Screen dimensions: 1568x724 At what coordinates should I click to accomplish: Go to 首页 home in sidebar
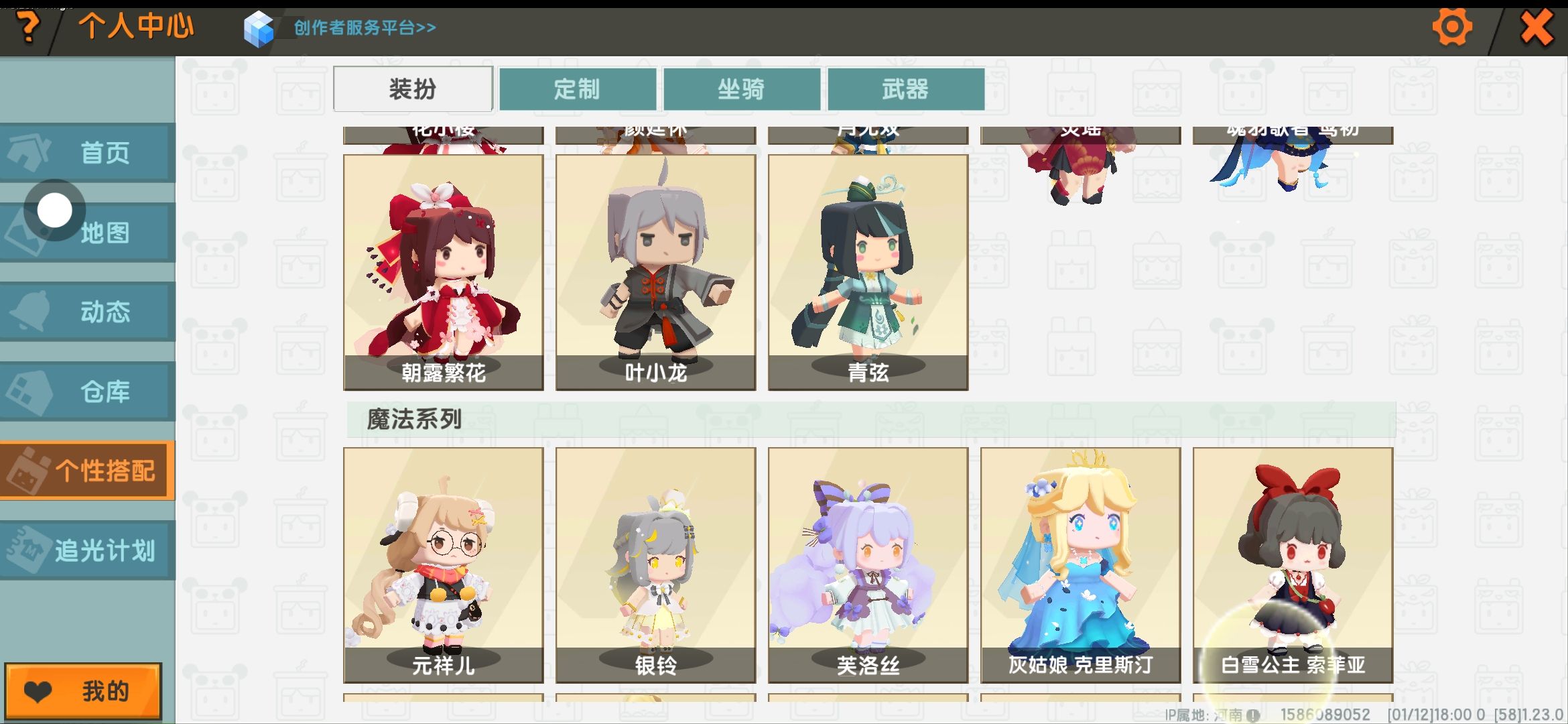(88, 153)
